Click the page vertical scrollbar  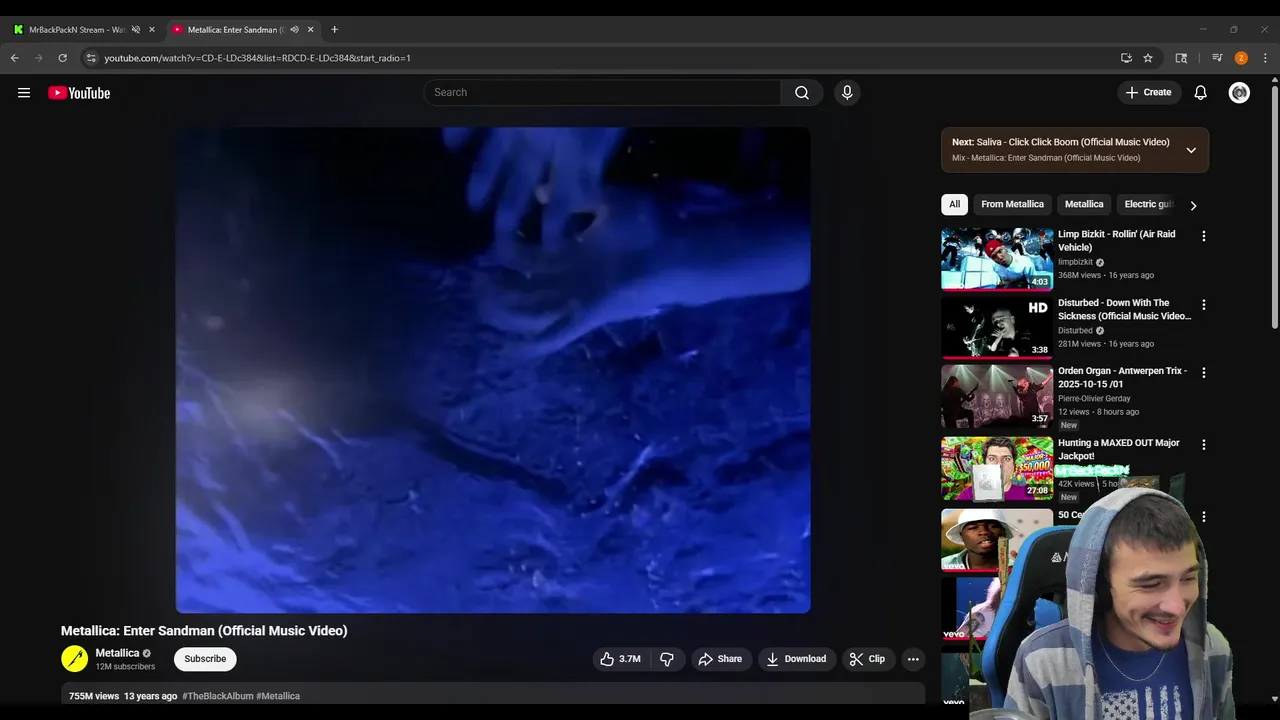click(x=1274, y=205)
